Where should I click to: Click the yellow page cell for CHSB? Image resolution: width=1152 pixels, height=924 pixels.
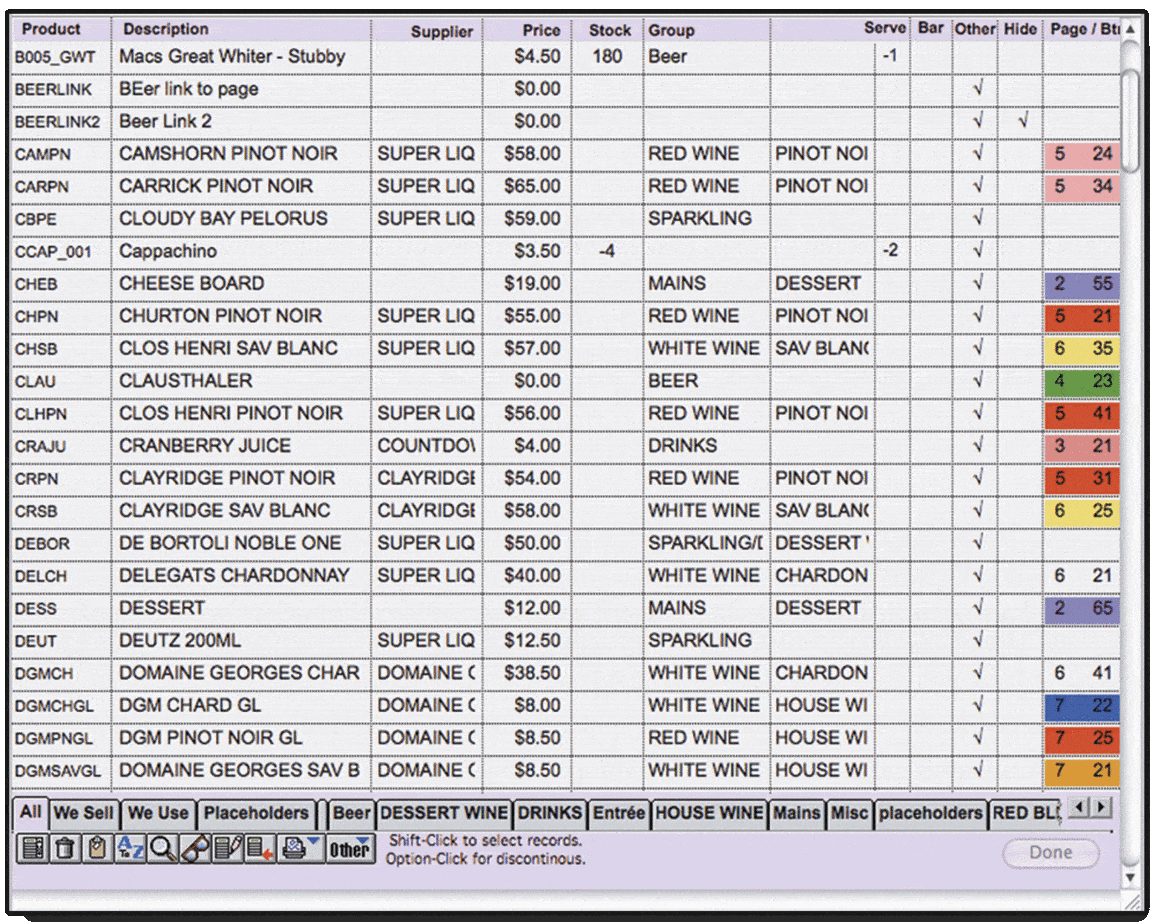point(1082,348)
